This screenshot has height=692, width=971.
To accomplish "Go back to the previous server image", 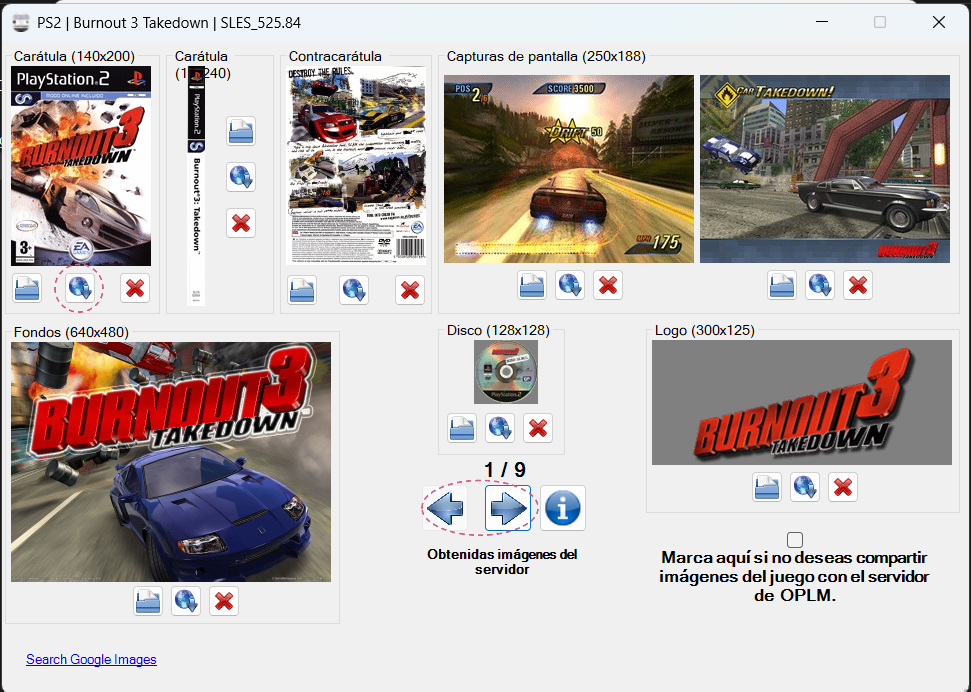I will click(x=445, y=508).
